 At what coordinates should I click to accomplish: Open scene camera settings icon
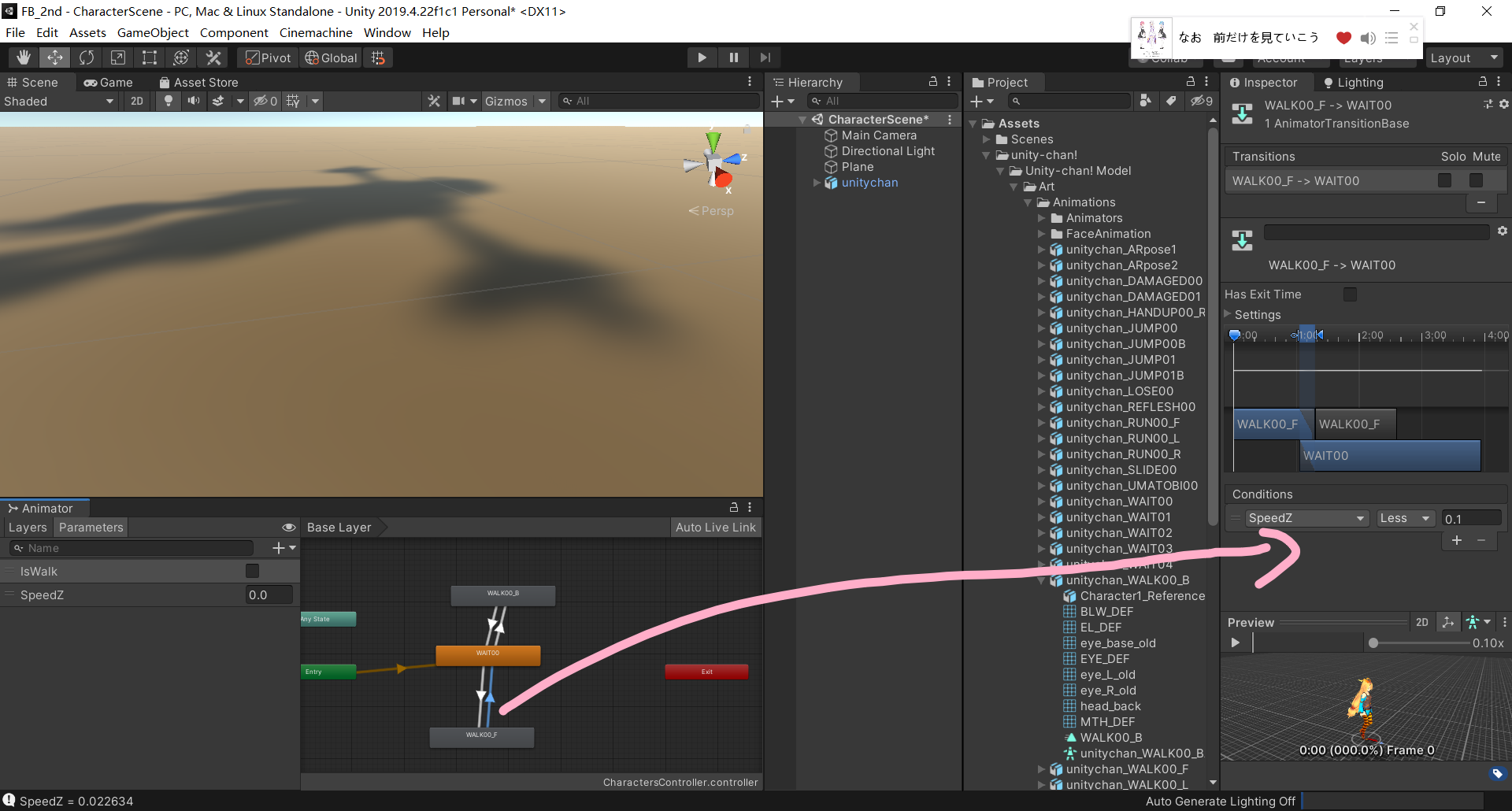(x=458, y=101)
